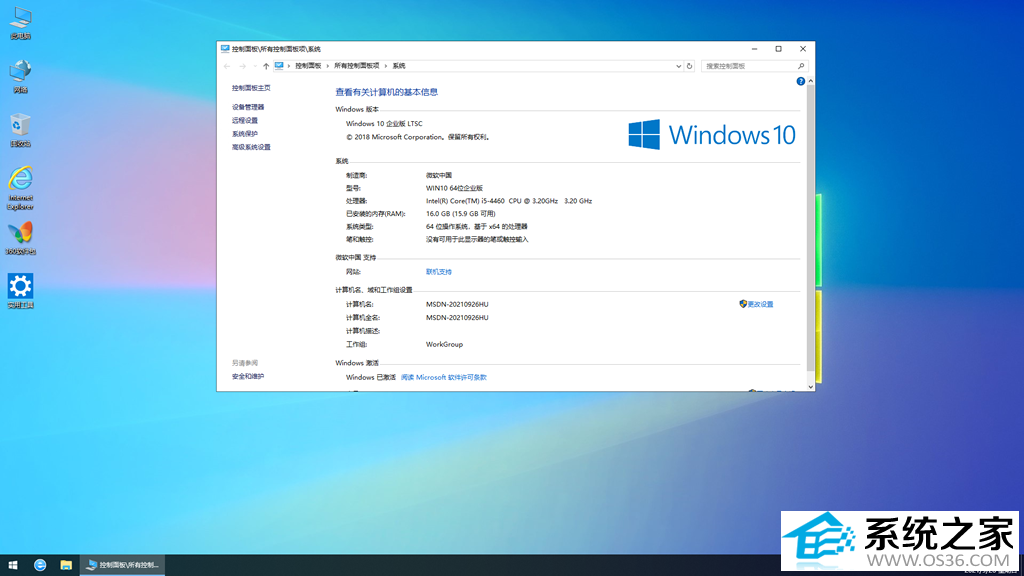Click the scrollbar up arrow

pyautogui.click(x=810, y=81)
